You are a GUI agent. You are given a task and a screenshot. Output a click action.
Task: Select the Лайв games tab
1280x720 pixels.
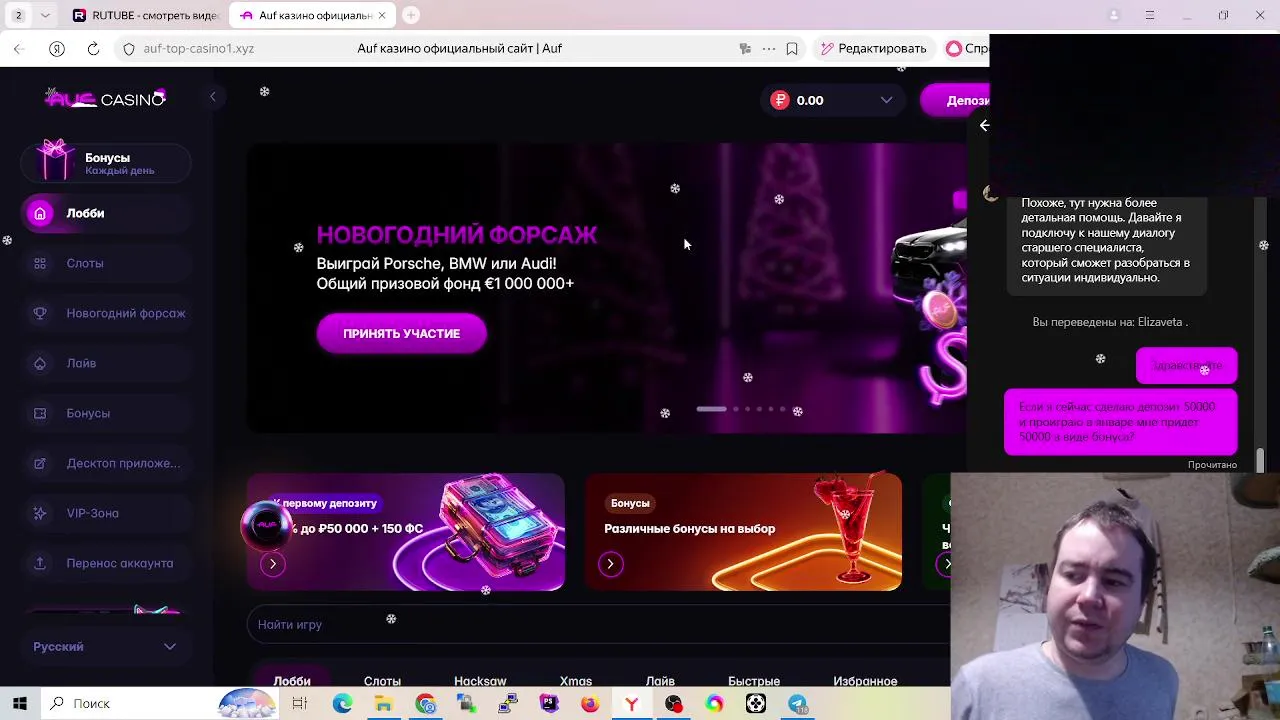660,681
